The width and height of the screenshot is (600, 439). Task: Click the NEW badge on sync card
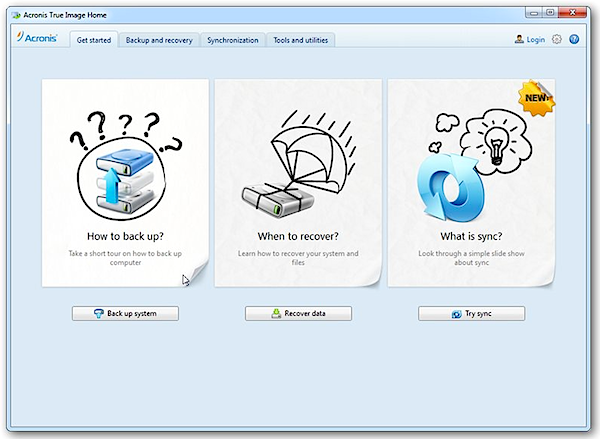point(536,98)
